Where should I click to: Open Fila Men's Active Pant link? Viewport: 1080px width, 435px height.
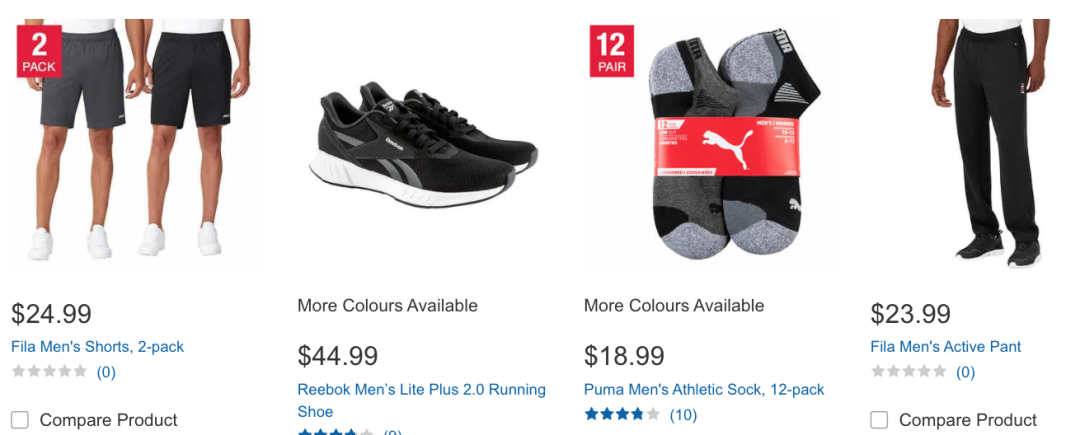pyautogui.click(x=946, y=347)
